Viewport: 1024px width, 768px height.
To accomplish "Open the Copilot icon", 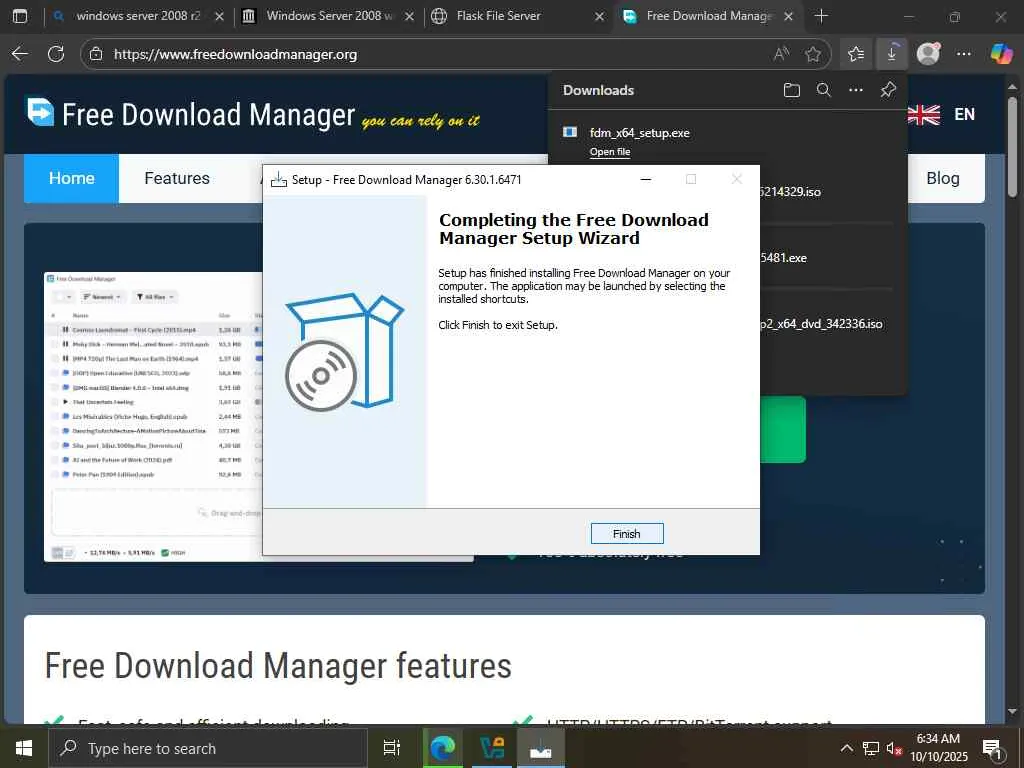I will (x=1000, y=54).
